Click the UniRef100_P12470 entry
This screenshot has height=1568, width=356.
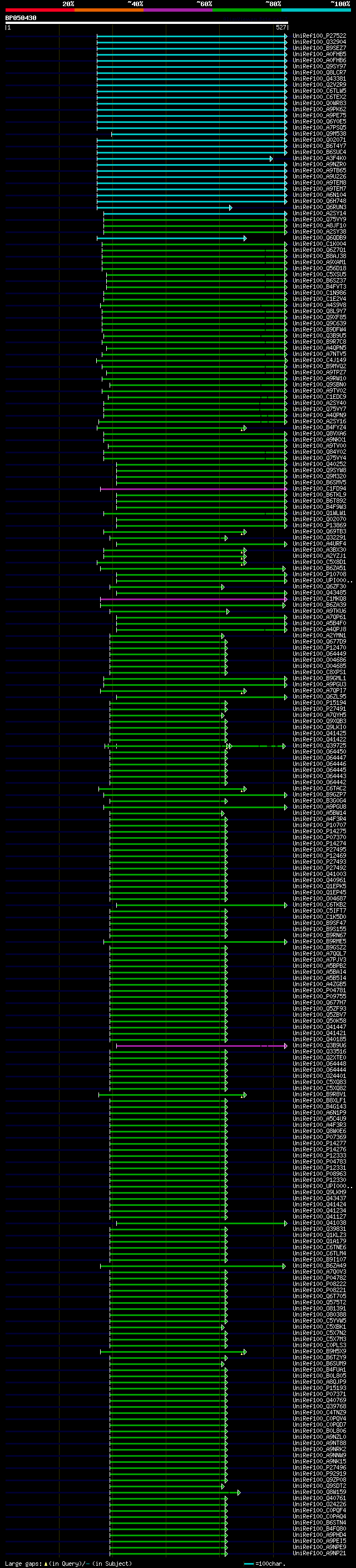(x=319, y=647)
